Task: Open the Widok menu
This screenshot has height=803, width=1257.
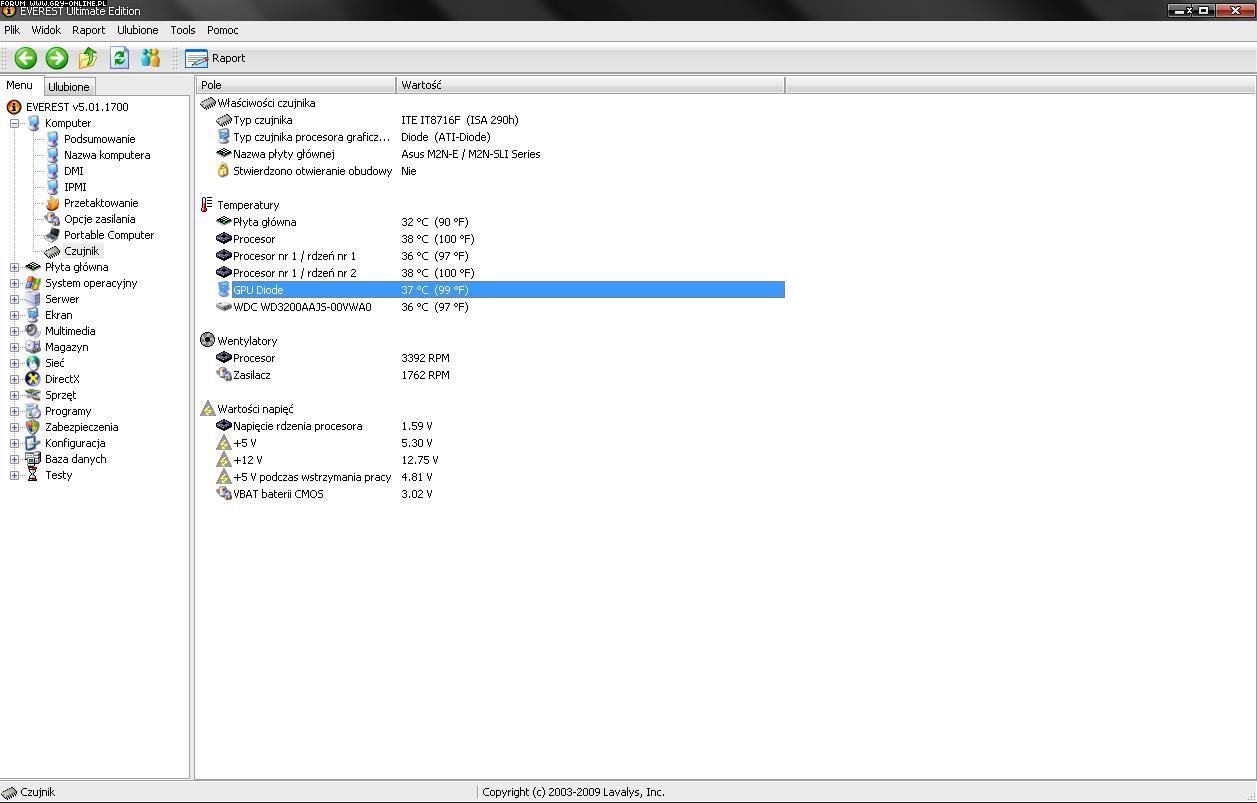Action: [46, 30]
